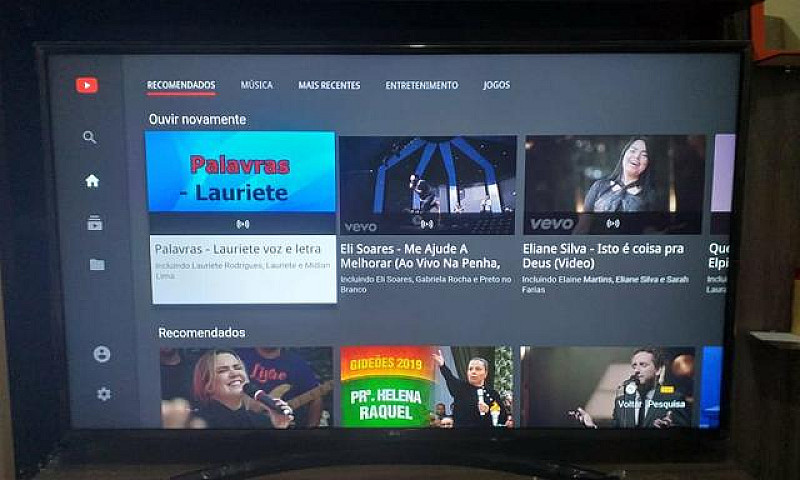Viewport: 800px width, 480px height.
Task: Click the YouTube logo icon
Action: 87,85
